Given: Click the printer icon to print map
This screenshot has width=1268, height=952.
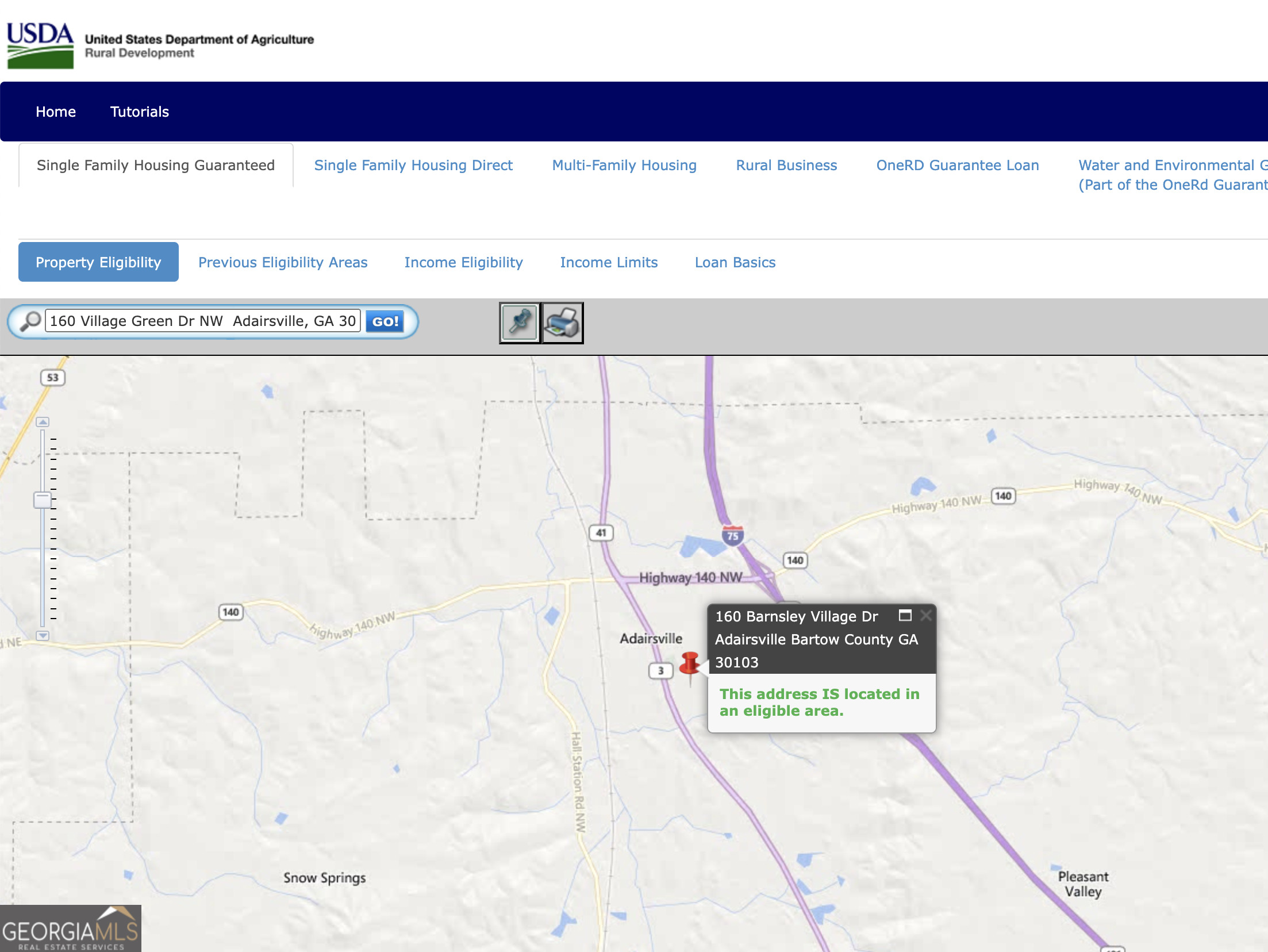Looking at the screenshot, I should (x=562, y=323).
